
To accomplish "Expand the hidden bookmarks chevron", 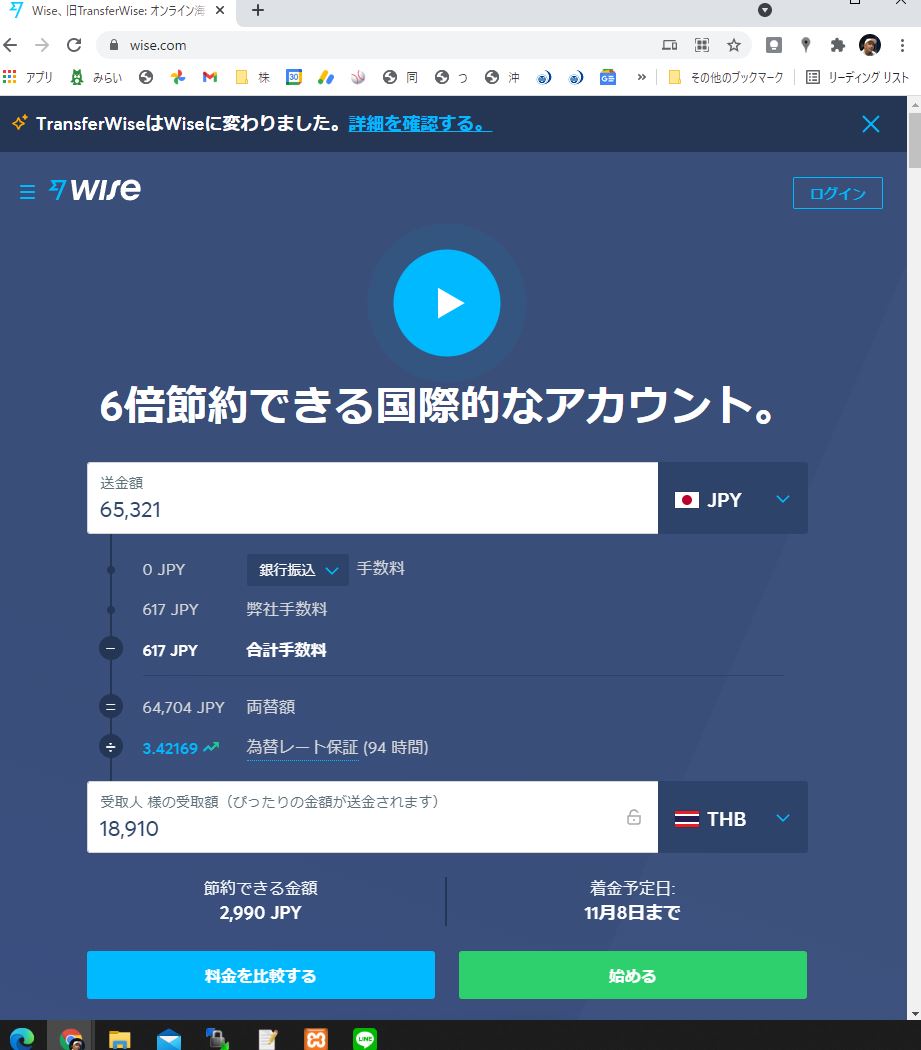I will coord(641,77).
